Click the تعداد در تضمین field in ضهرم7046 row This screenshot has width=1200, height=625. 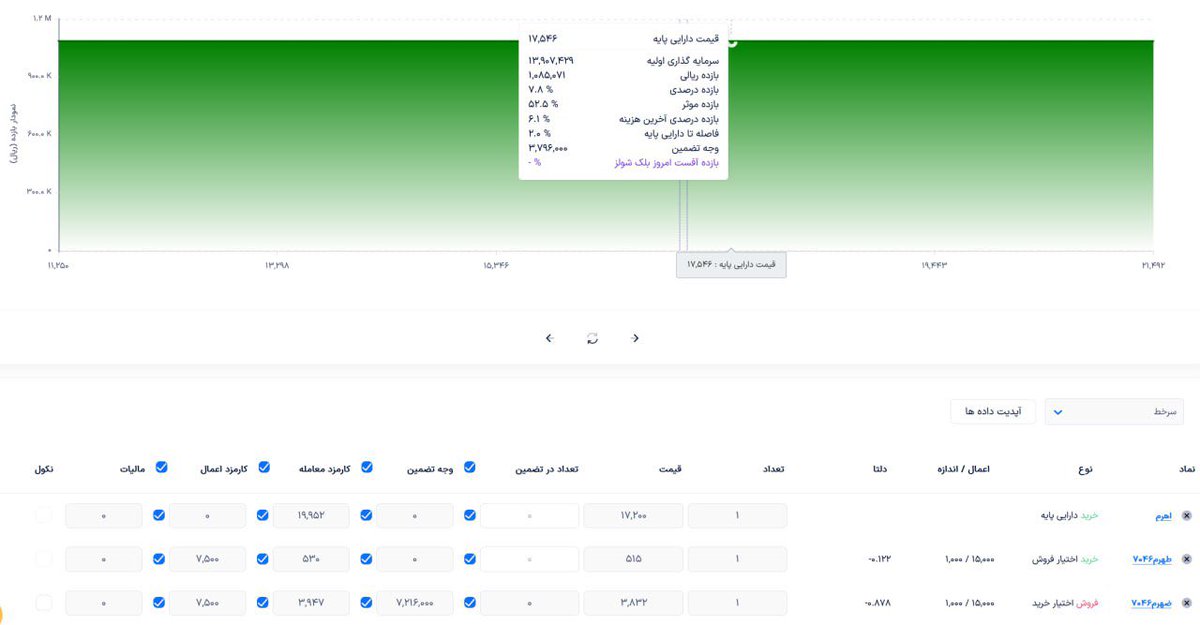[x=529, y=603]
